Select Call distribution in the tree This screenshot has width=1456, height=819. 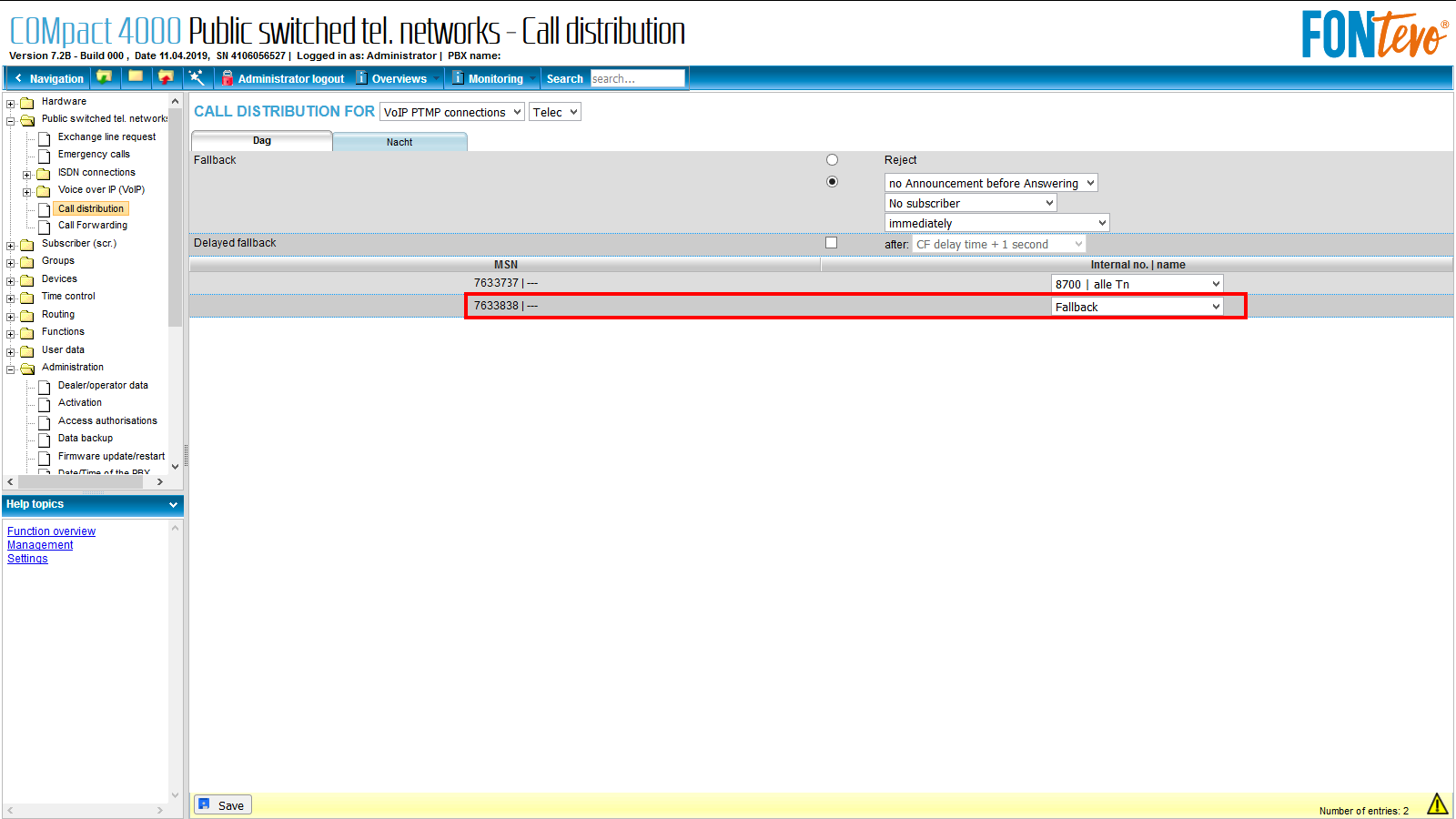pos(91,208)
